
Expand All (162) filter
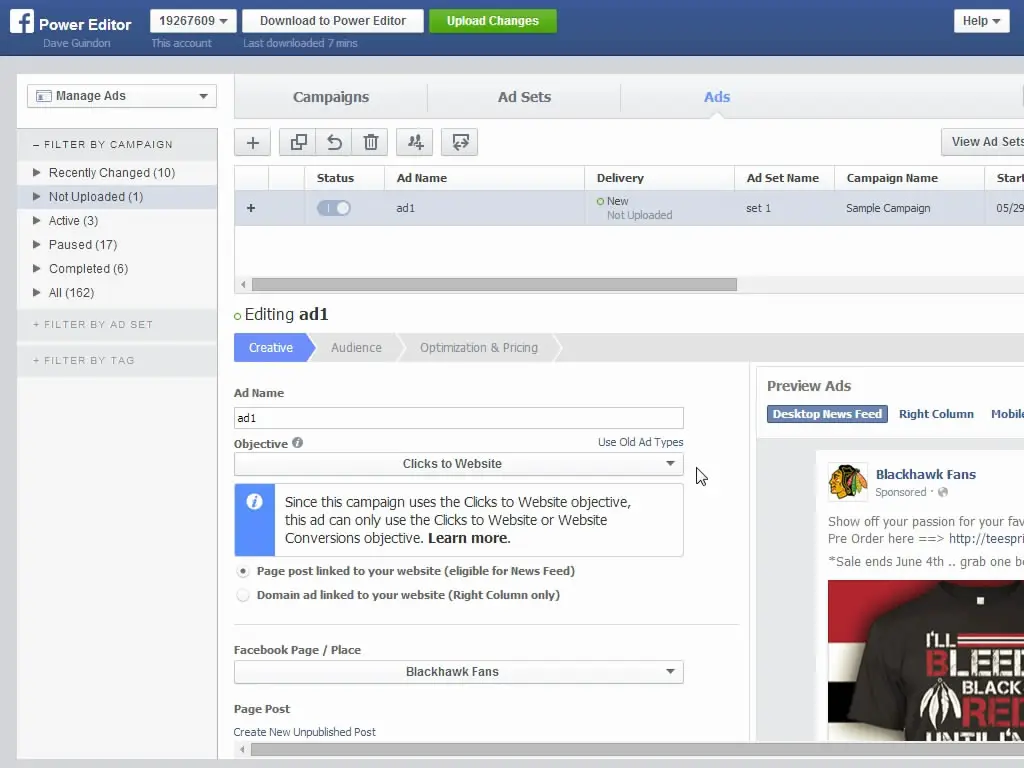coord(37,293)
